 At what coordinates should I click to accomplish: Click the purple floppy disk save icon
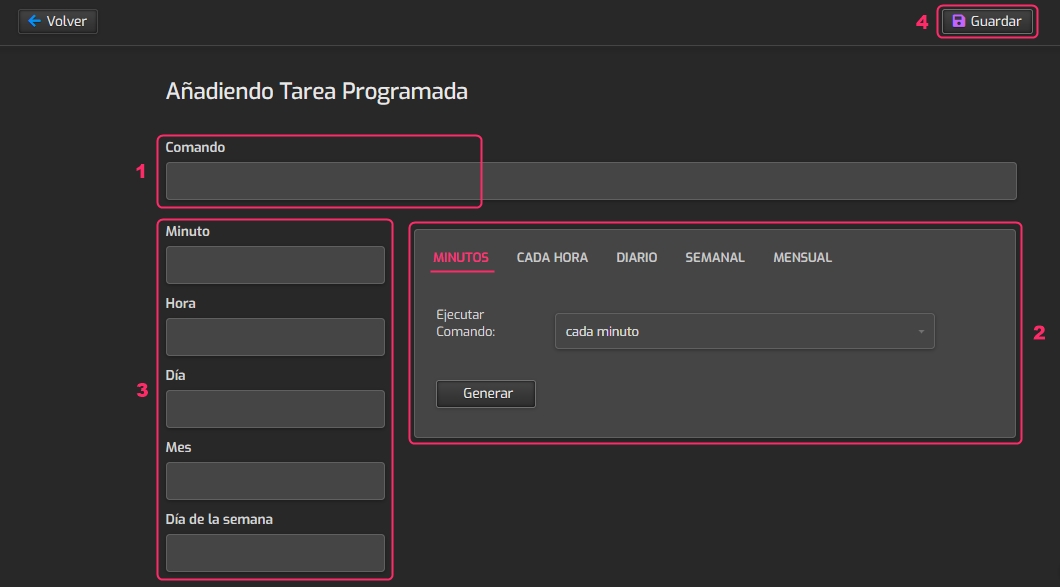click(x=958, y=21)
